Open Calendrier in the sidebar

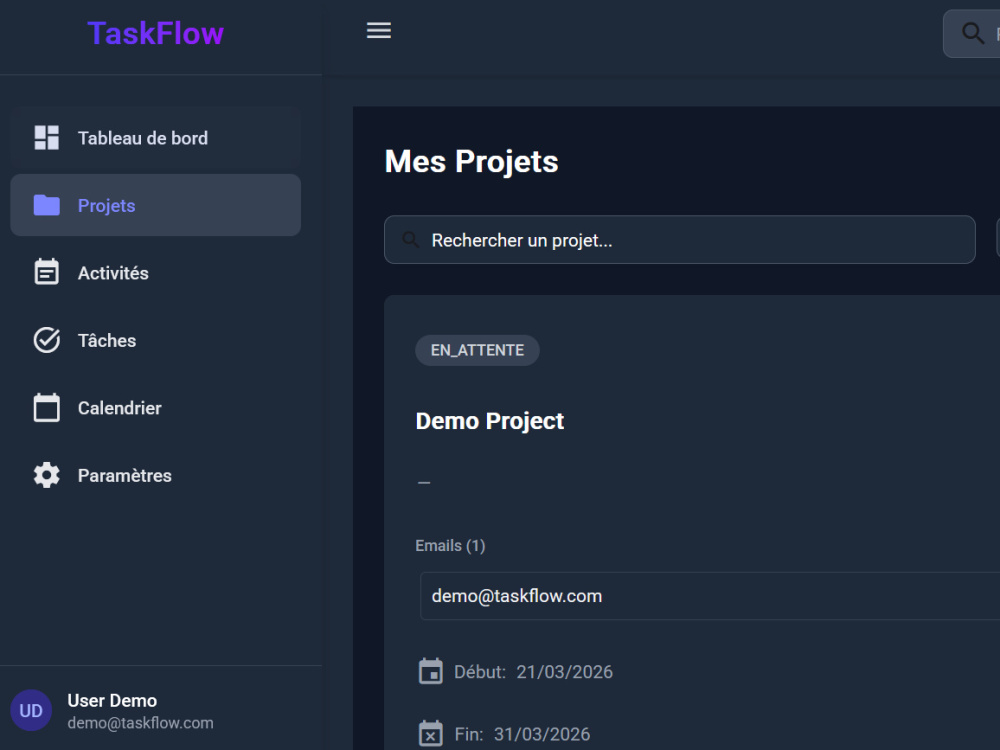click(156, 408)
